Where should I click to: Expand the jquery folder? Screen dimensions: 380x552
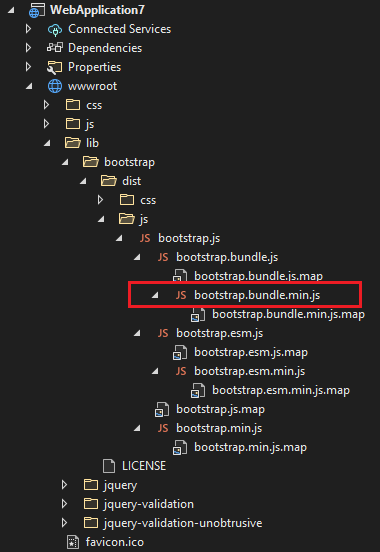(64, 485)
